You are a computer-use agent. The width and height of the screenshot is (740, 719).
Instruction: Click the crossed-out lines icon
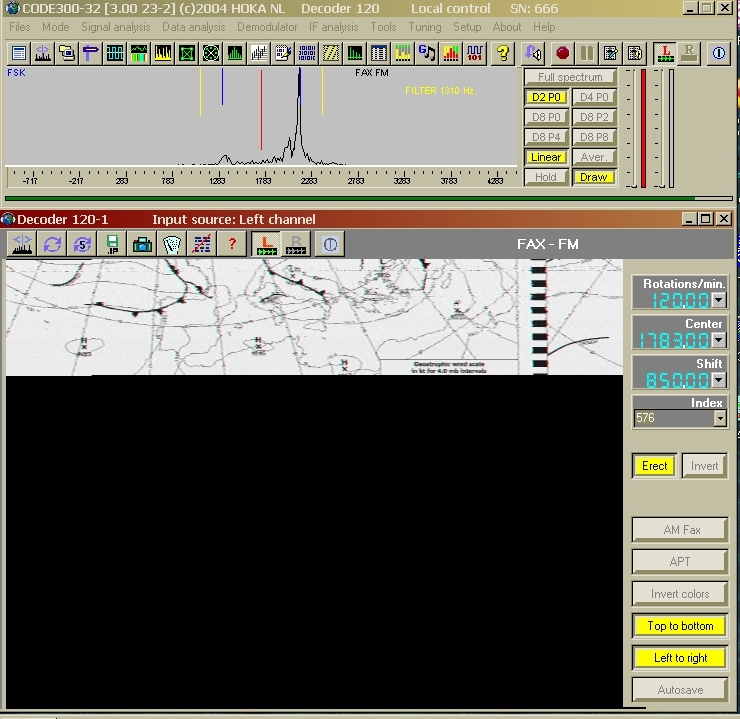202,244
